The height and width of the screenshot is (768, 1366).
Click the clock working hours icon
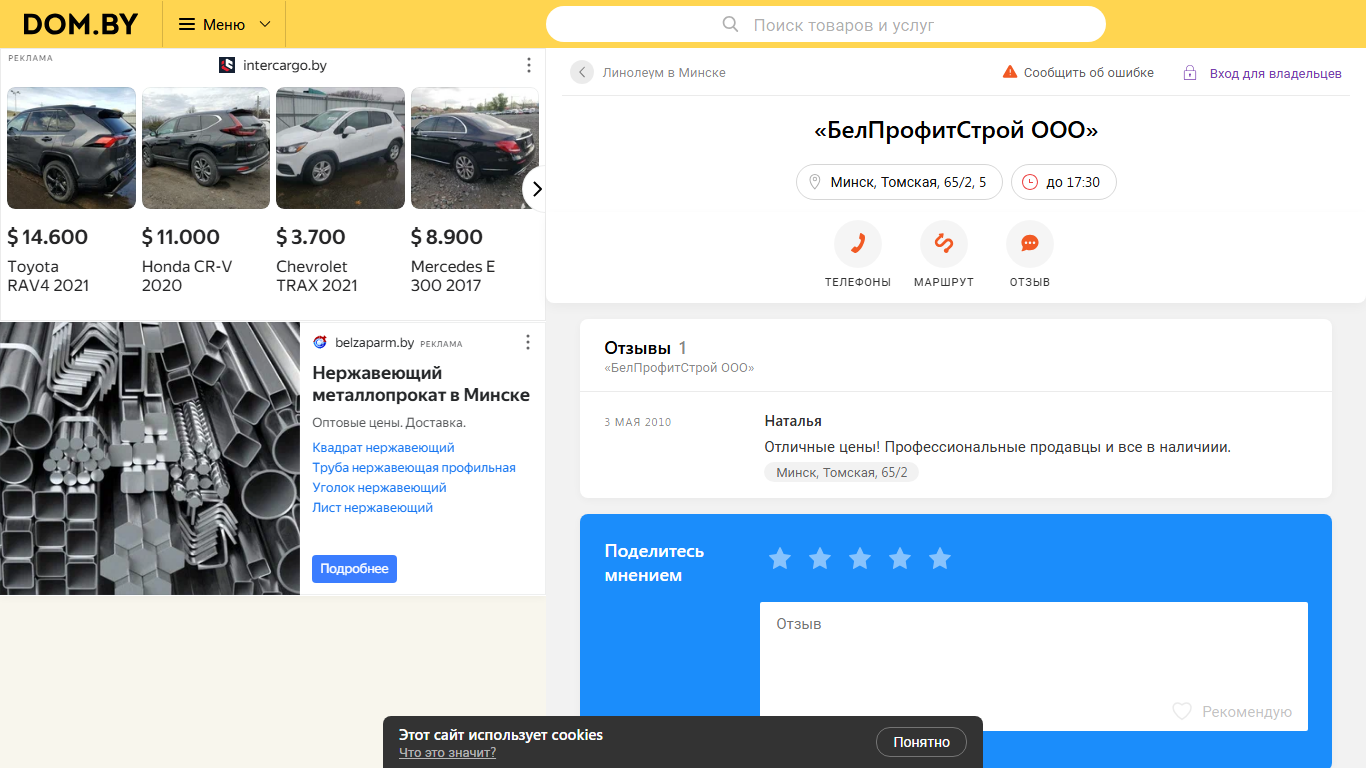[1030, 182]
